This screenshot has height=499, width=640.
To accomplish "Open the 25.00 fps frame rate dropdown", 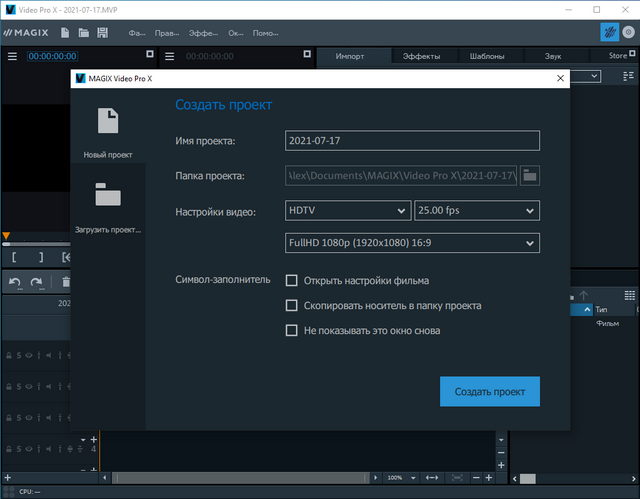I will click(x=476, y=210).
